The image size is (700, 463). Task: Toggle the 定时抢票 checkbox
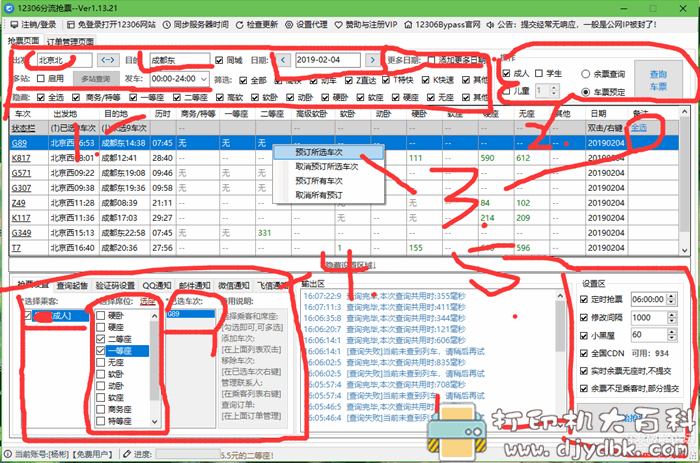(583, 300)
